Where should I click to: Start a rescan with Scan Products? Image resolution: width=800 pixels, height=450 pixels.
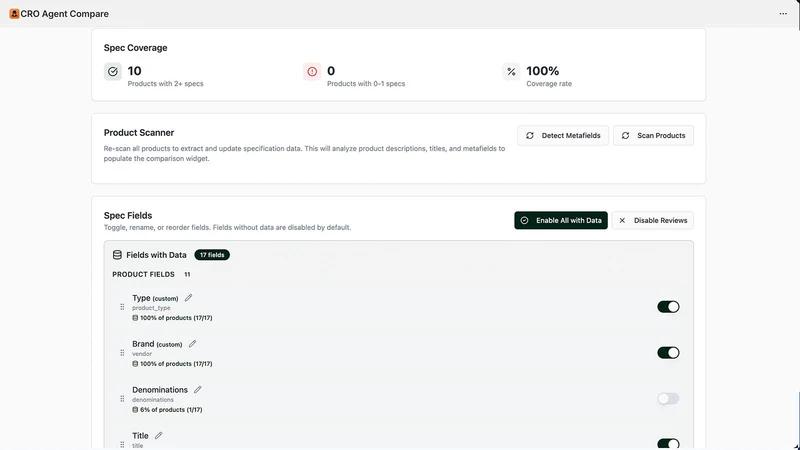point(654,136)
